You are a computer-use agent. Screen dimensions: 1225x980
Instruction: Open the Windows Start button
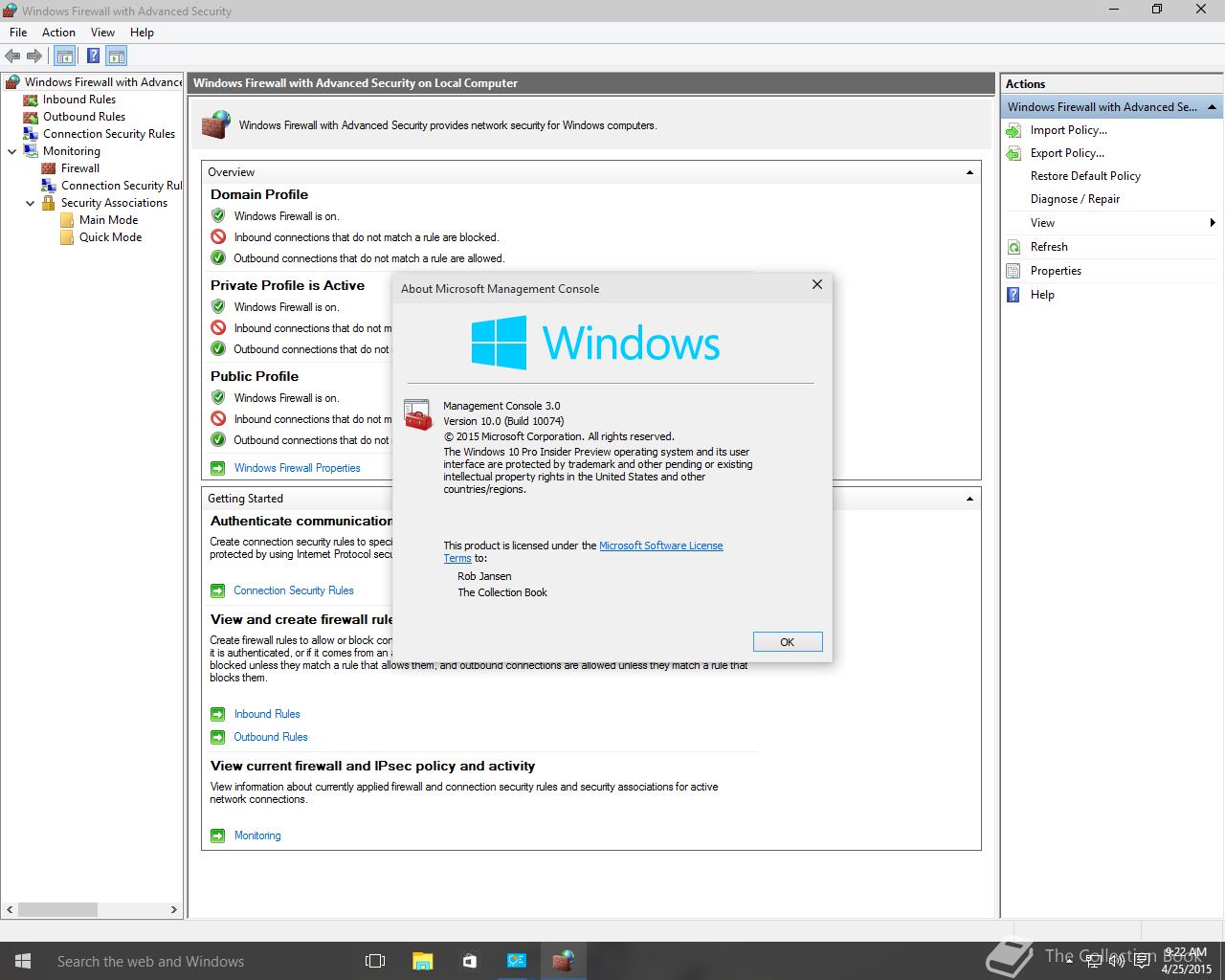(23, 961)
